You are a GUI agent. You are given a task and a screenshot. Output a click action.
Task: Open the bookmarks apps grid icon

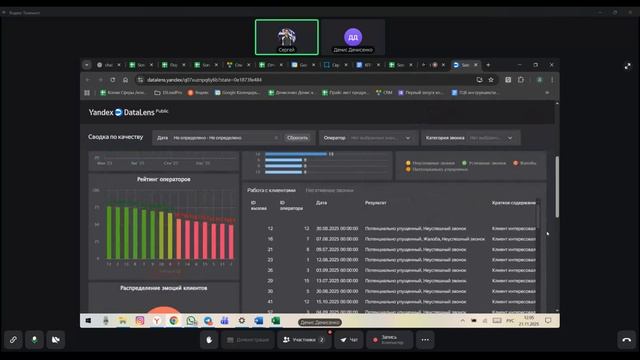click(x=87, y=93)
